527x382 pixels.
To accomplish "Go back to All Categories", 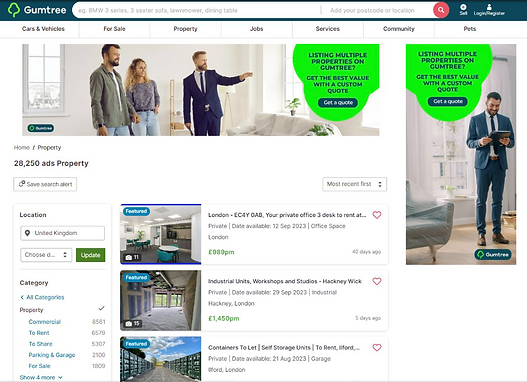I will (x=42, y=297).
